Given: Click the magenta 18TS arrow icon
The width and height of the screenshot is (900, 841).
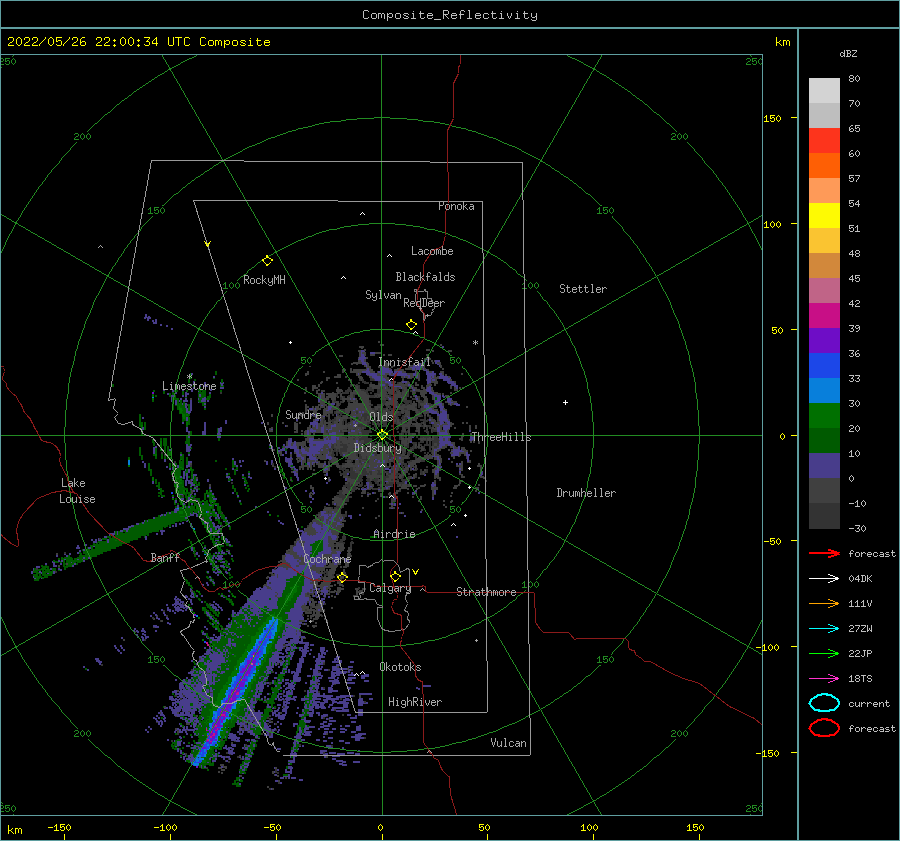Looking at the screenshot, I should coord(824,679).
